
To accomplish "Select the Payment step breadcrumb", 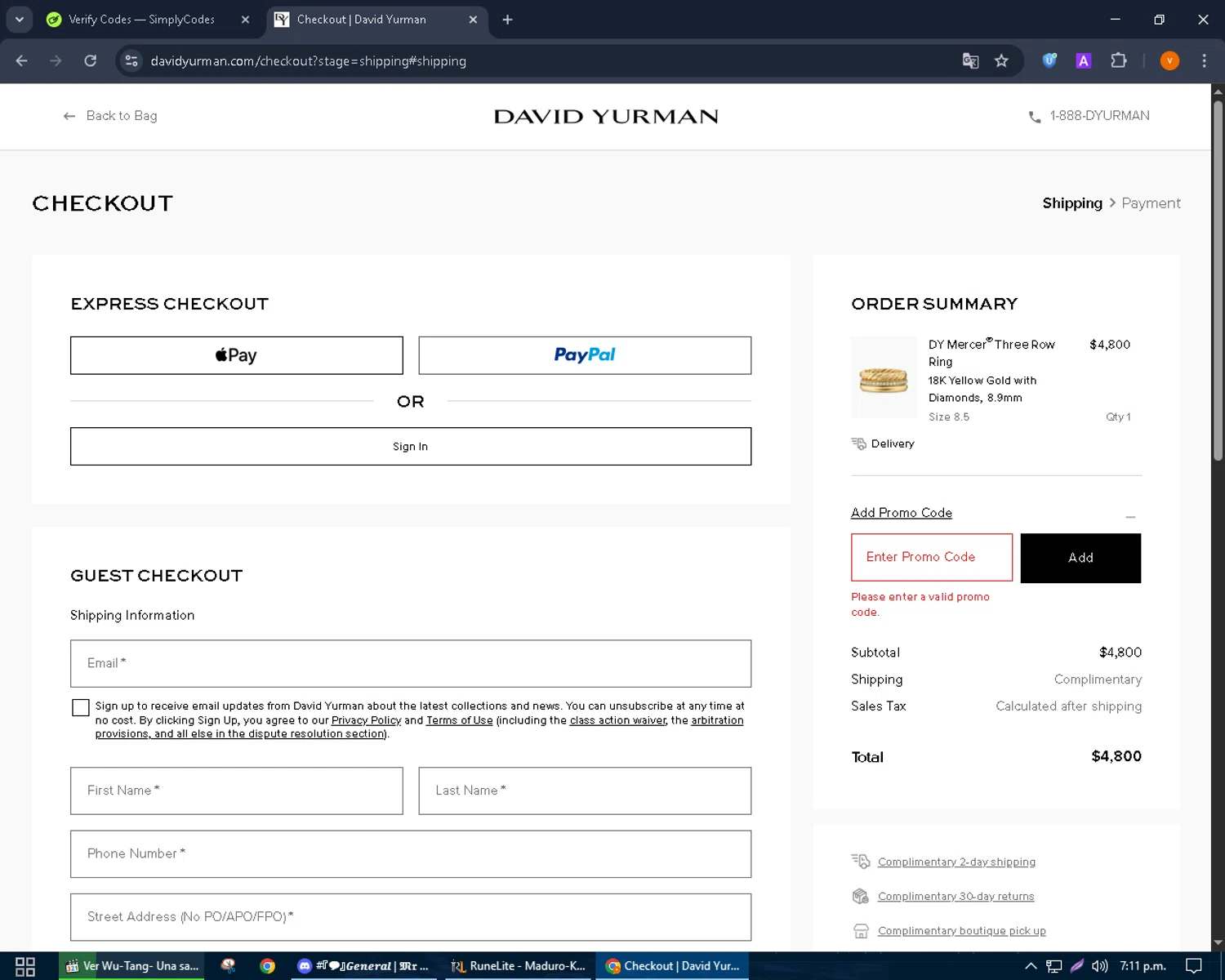I will [x=1151, y=203].
